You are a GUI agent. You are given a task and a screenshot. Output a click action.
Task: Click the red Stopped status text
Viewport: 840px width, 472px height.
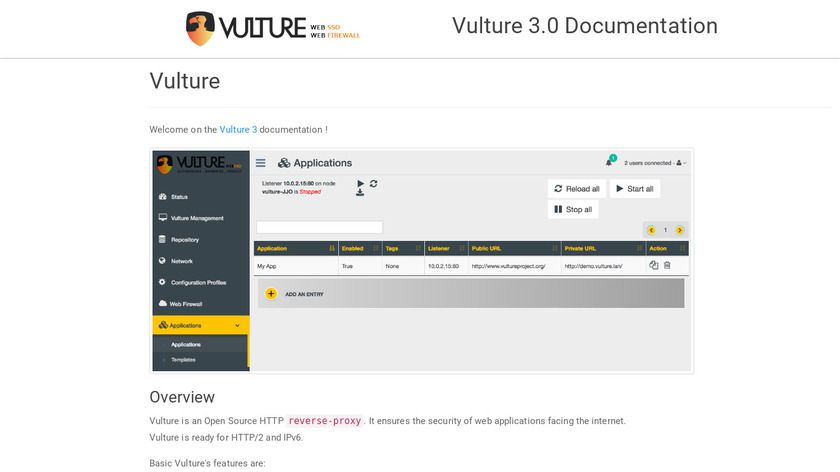tap(310, 192)
